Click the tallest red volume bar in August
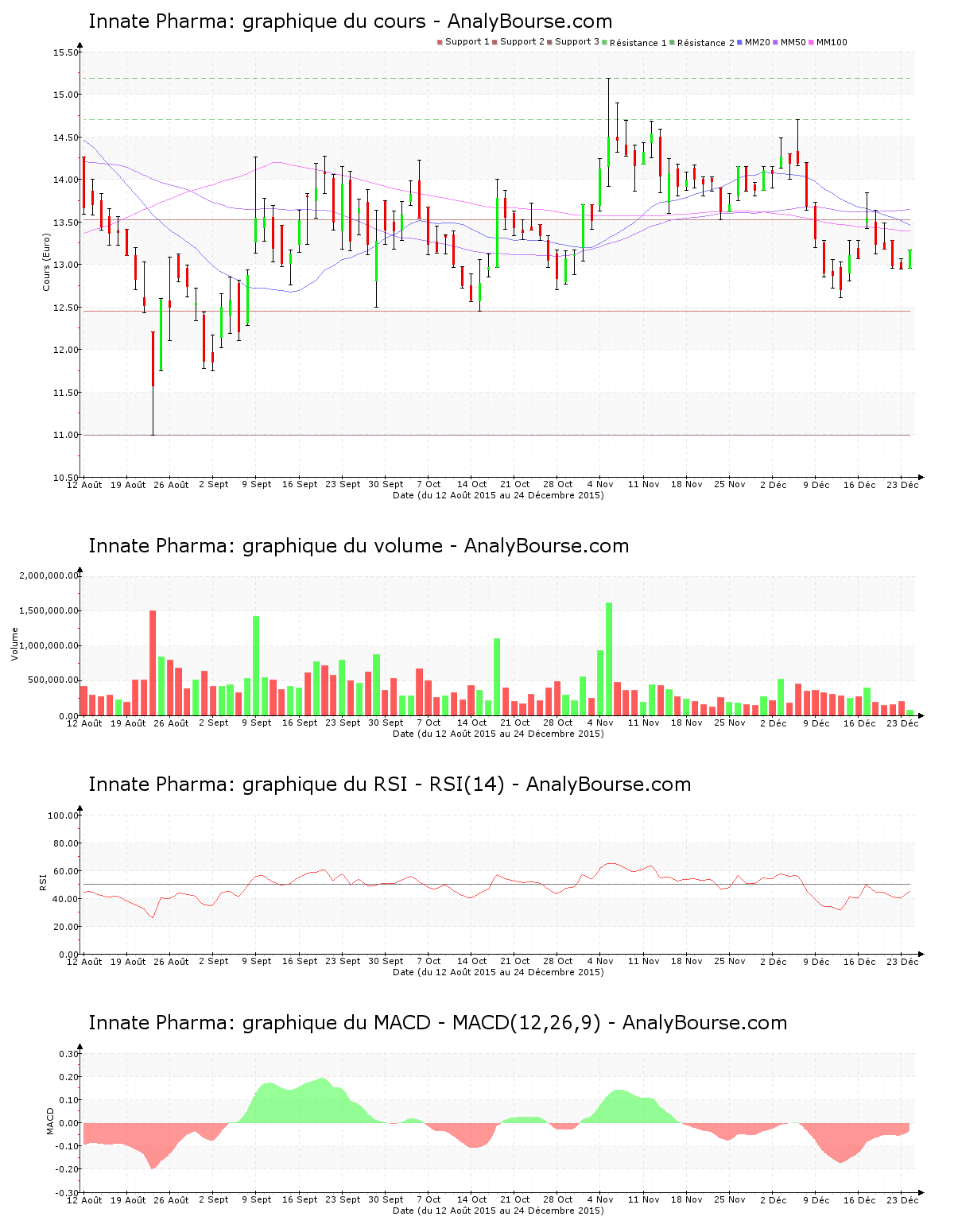The width and height of the screenshot is (954, 1232). tap(153, 663)
